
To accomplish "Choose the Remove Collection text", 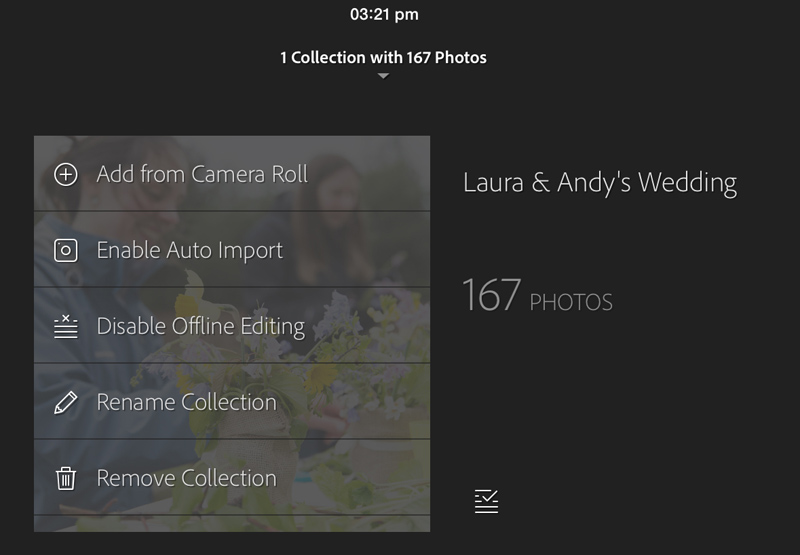I will pos(186,478).
